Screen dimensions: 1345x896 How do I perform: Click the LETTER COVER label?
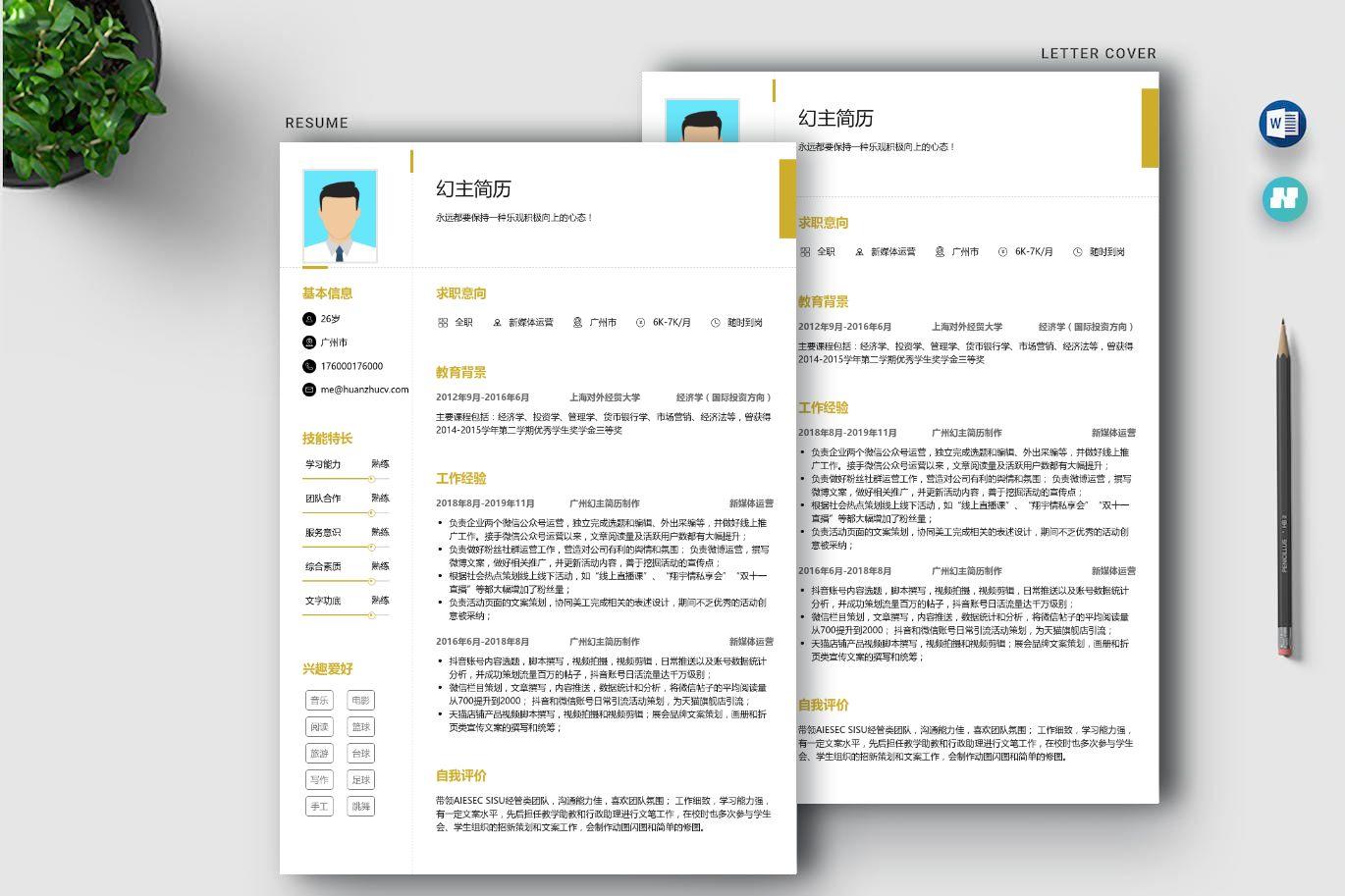coord(1099,54)
